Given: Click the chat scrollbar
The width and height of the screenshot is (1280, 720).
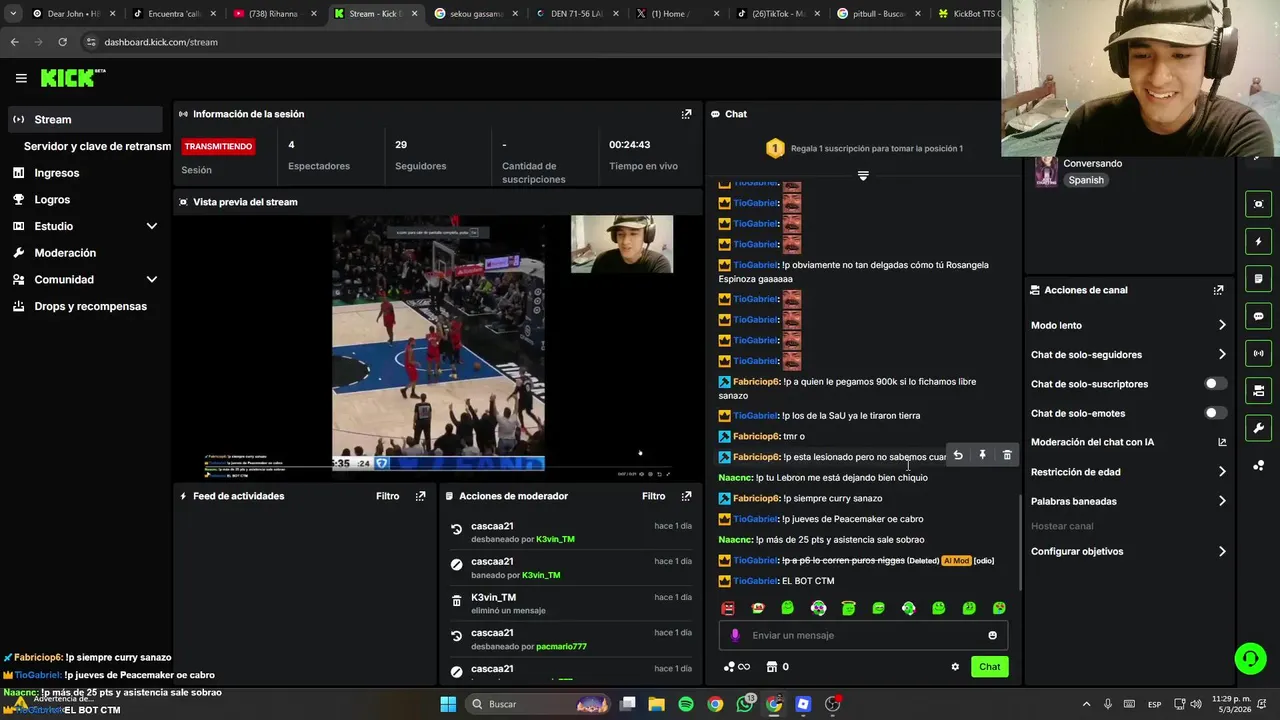Looking at the screenshot, I should 1019,540.
